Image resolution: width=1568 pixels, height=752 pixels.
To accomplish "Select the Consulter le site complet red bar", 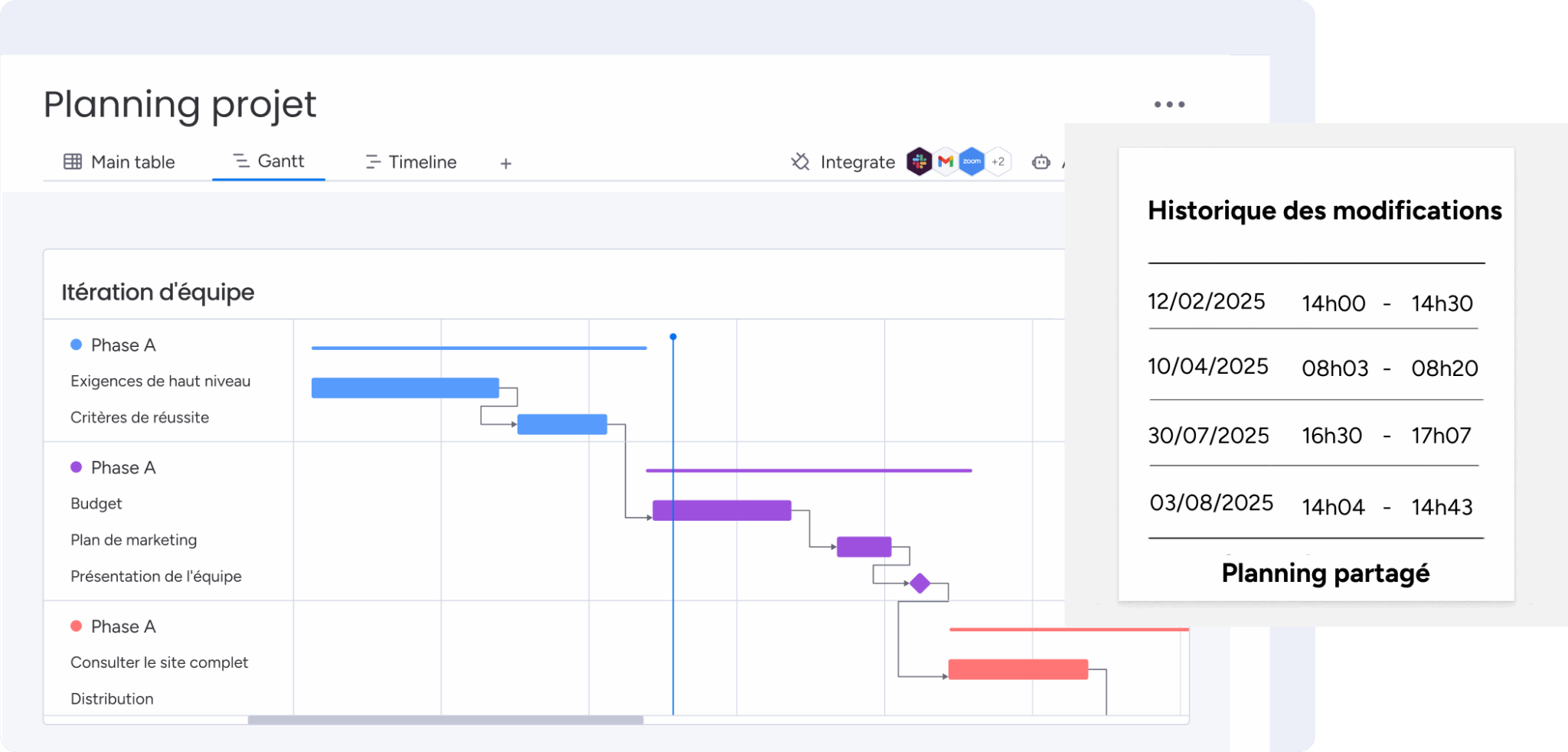I will coord(1018,669).
